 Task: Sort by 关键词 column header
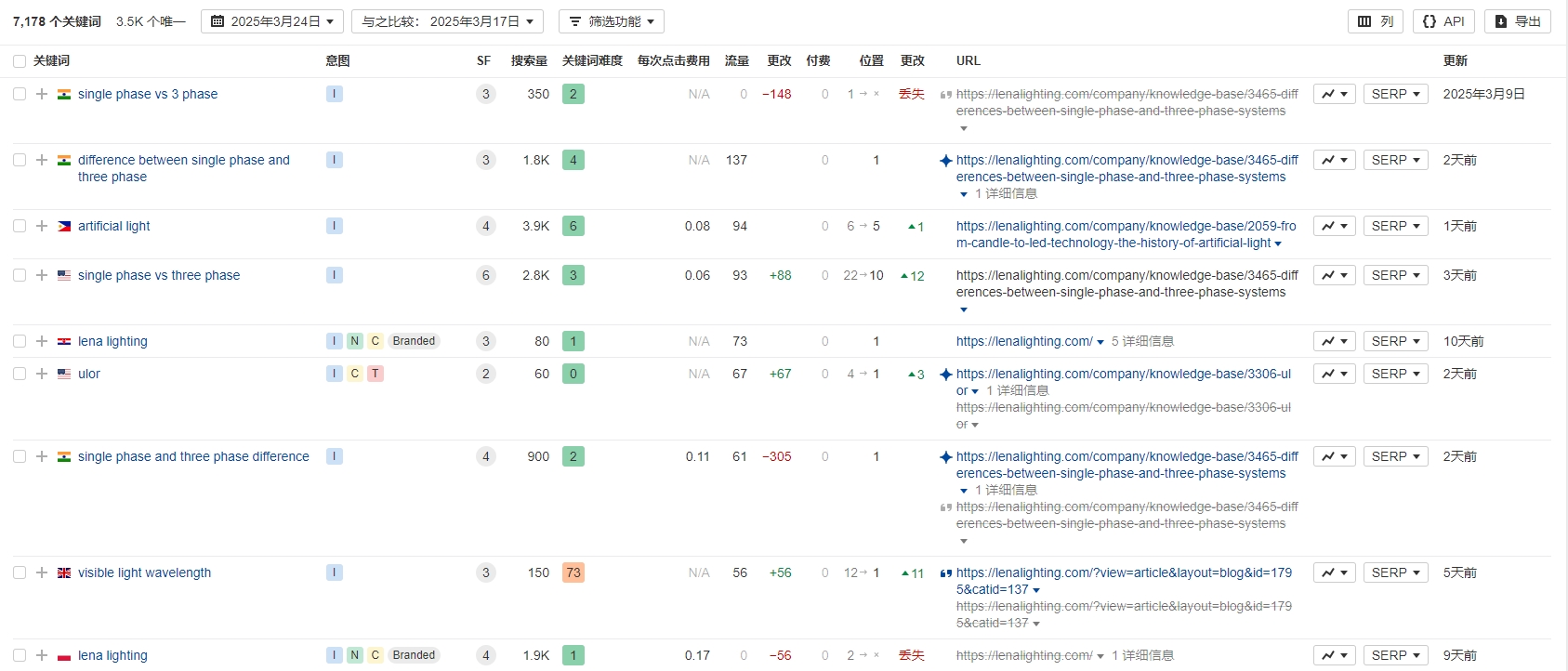point(51,60)
